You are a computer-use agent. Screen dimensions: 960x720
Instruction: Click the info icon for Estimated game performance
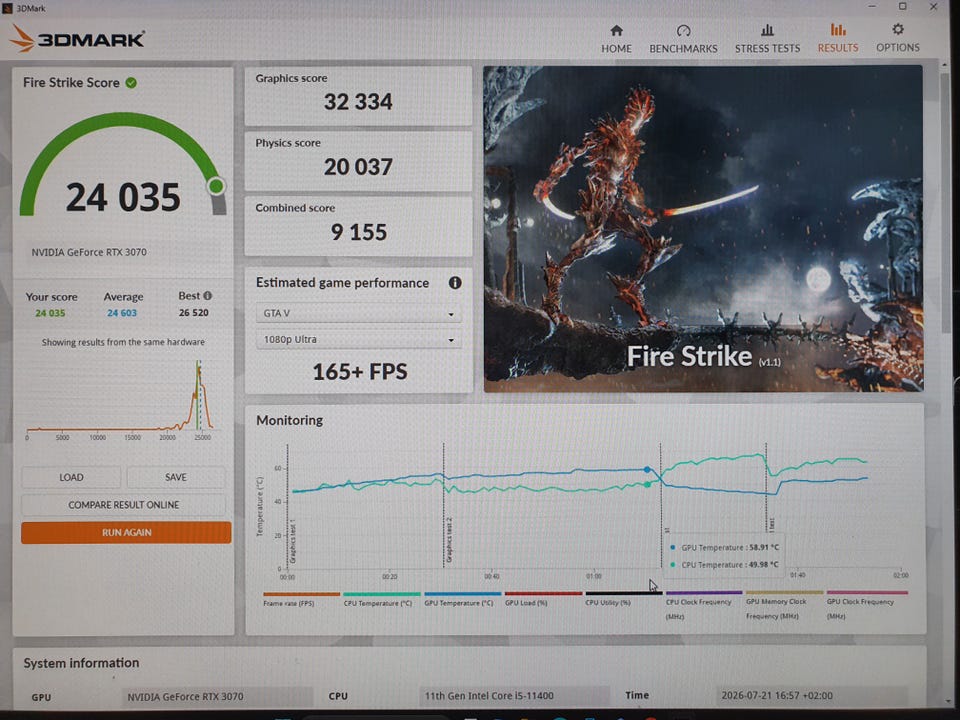[x=455, y=283]
